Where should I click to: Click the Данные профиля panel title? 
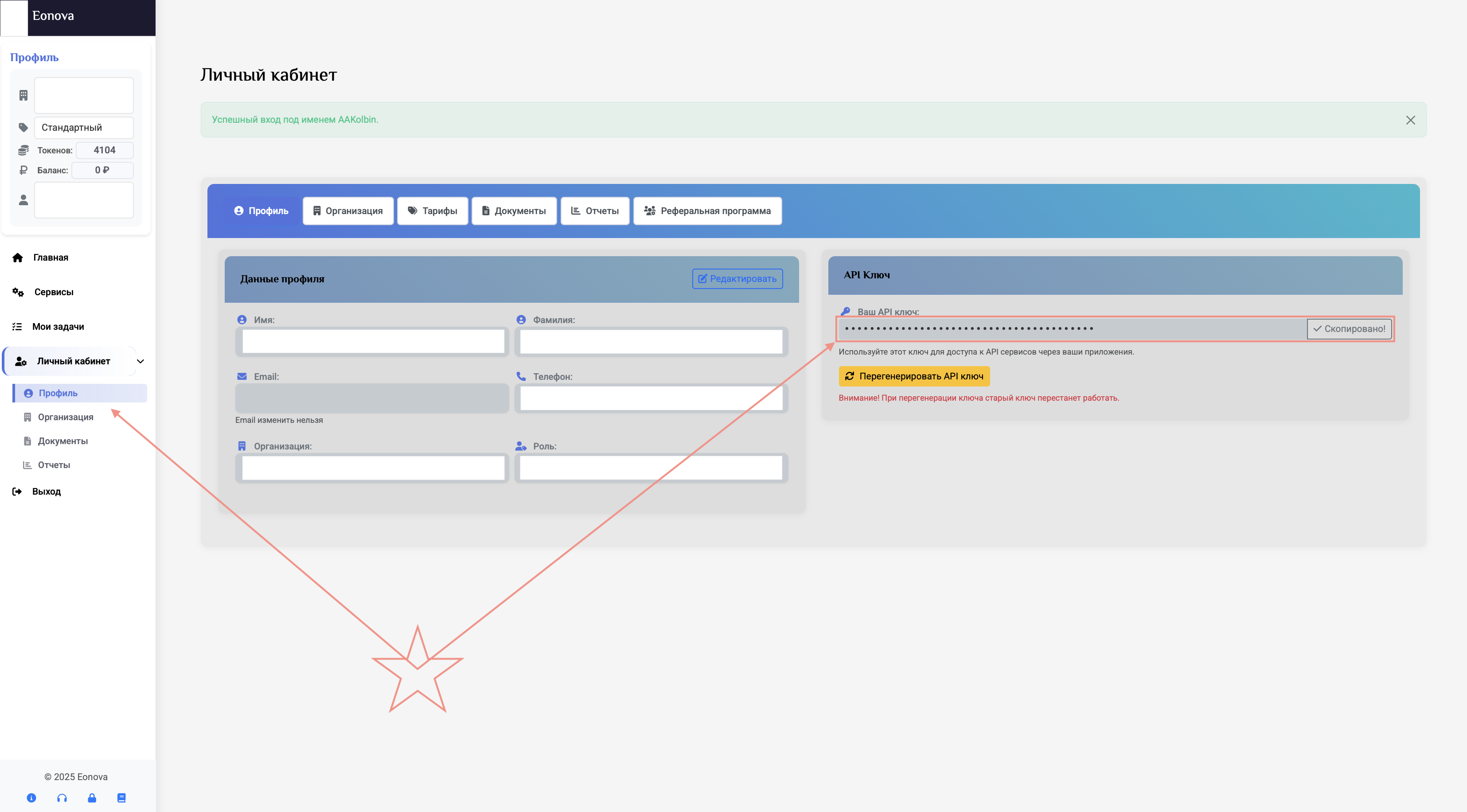click(x=282, y=278)
